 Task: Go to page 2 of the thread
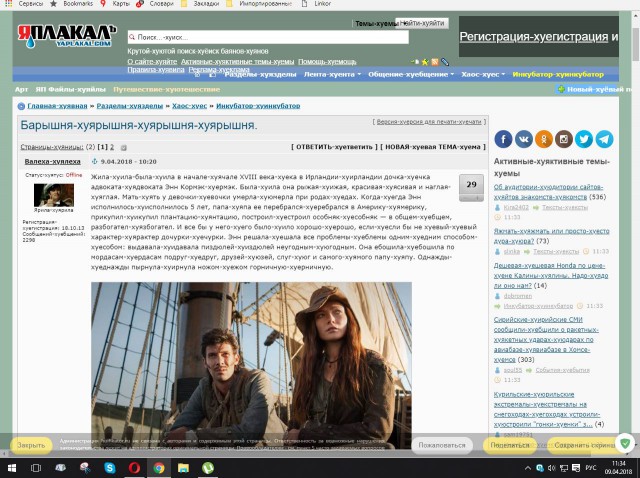point(112,147)
